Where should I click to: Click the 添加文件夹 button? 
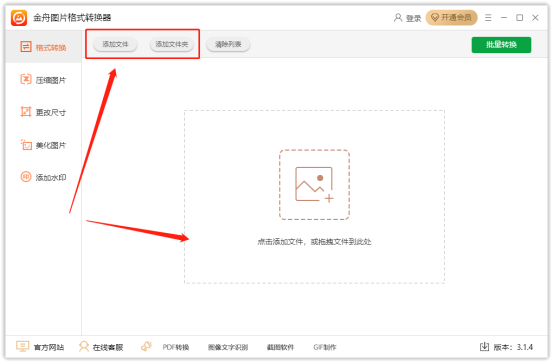172,44
